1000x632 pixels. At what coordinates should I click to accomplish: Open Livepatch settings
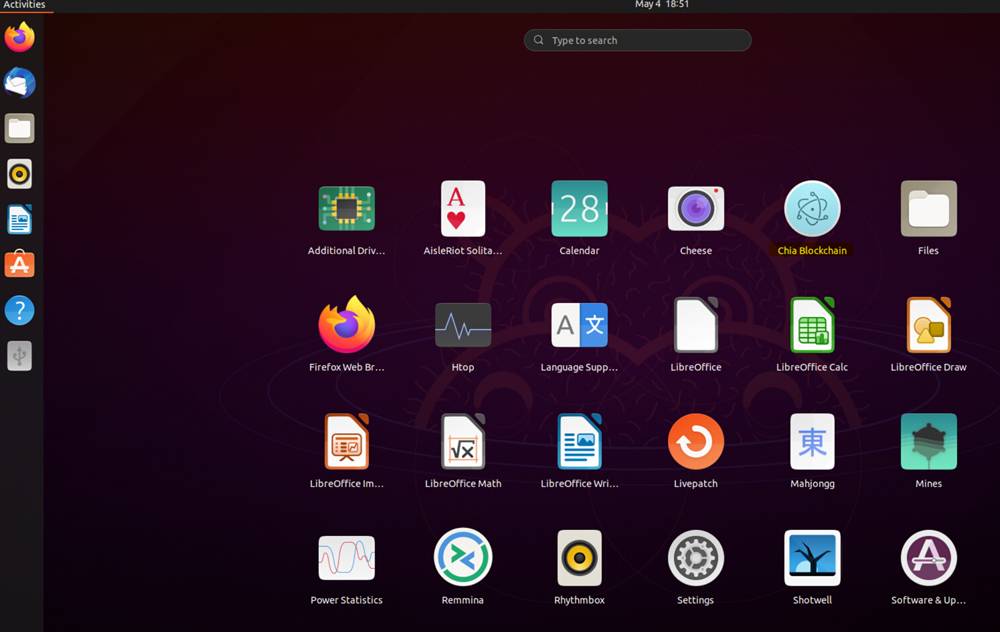click(695, 442)
